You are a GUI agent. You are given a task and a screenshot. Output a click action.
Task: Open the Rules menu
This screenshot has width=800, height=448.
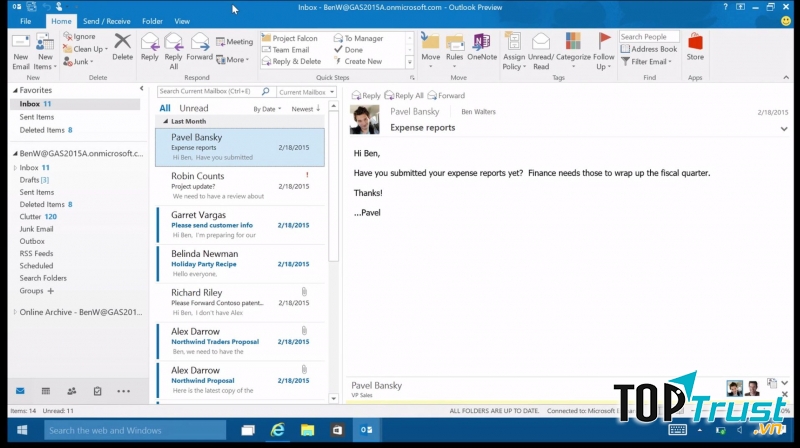click(x=454, y=51)
